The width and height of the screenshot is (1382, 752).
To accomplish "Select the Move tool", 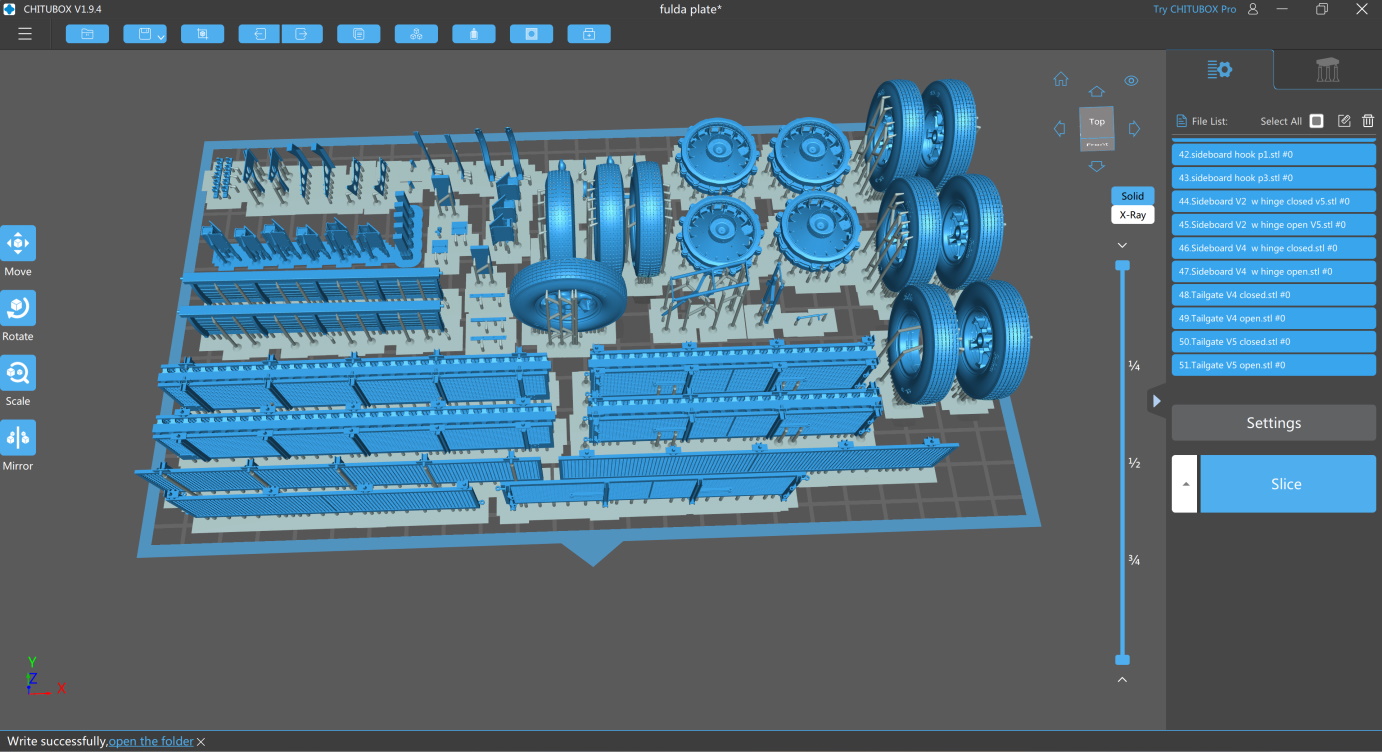I will pyautogui.click(x=18, y=243).
